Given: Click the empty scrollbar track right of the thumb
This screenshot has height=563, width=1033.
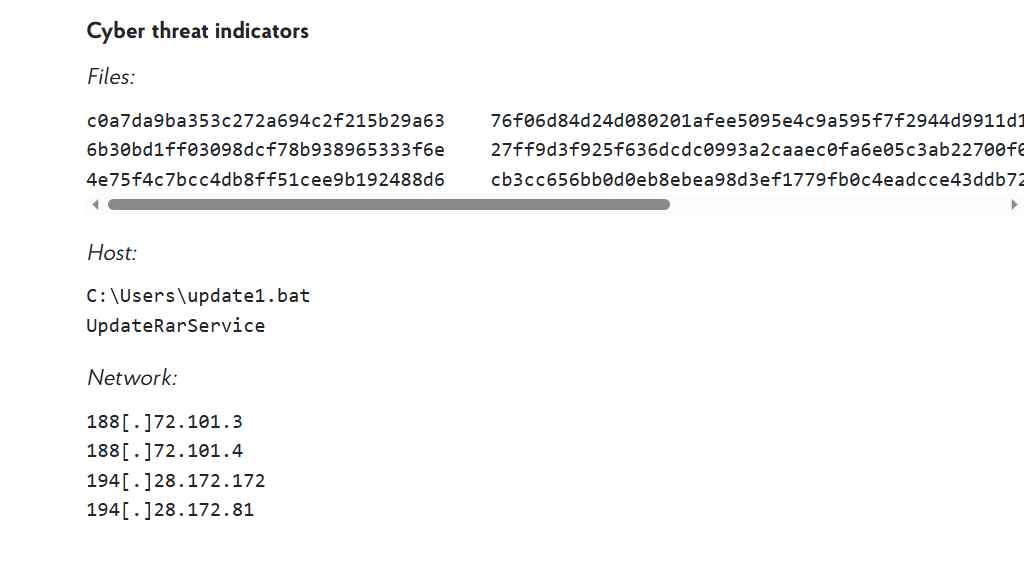Looking at the screenshot, I should [x=839, y=205].
